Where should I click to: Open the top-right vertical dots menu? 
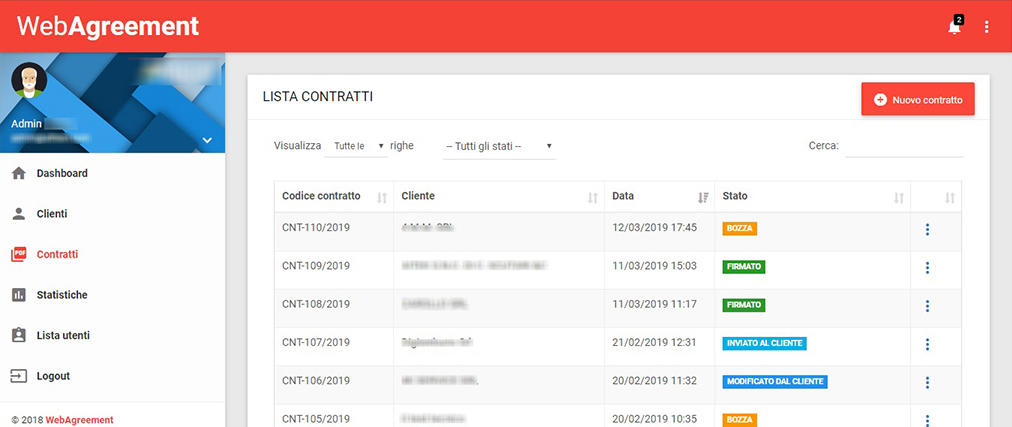coord(987,27)
